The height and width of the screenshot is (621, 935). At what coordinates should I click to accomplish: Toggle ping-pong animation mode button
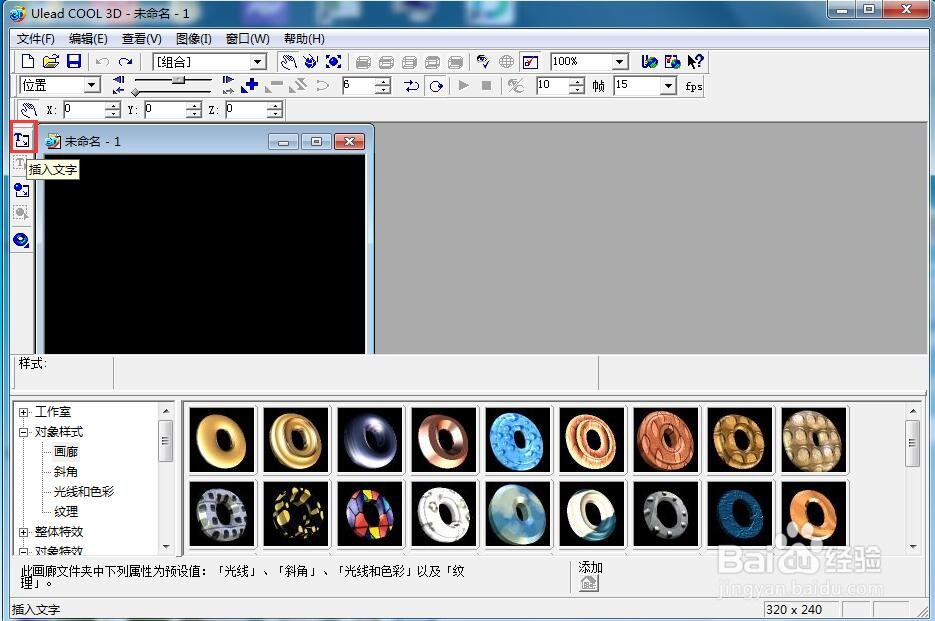(x=411, y=86)
